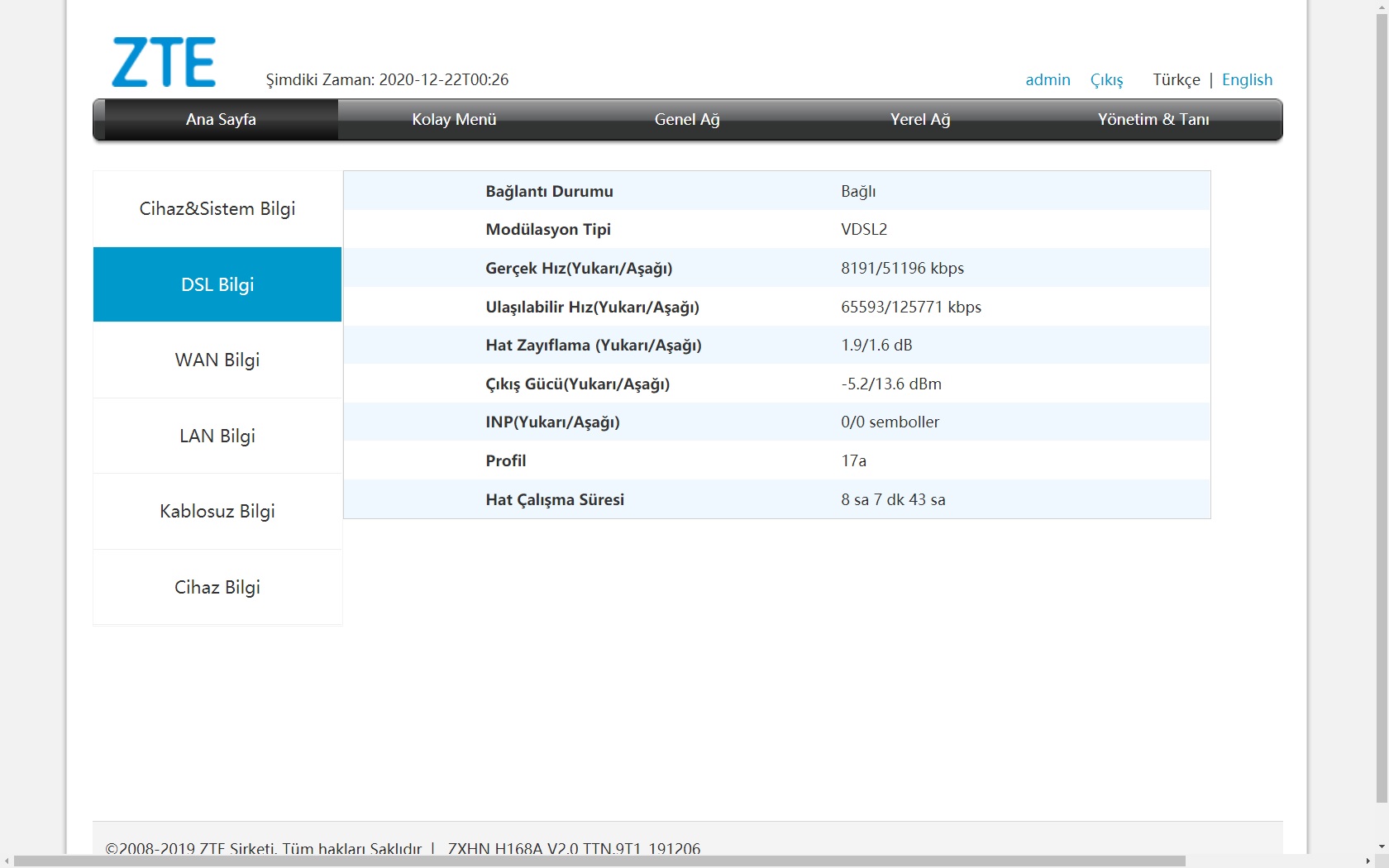
Task: Open LAN Bilgi in the sidebar
Action: [x=217, y=436]
